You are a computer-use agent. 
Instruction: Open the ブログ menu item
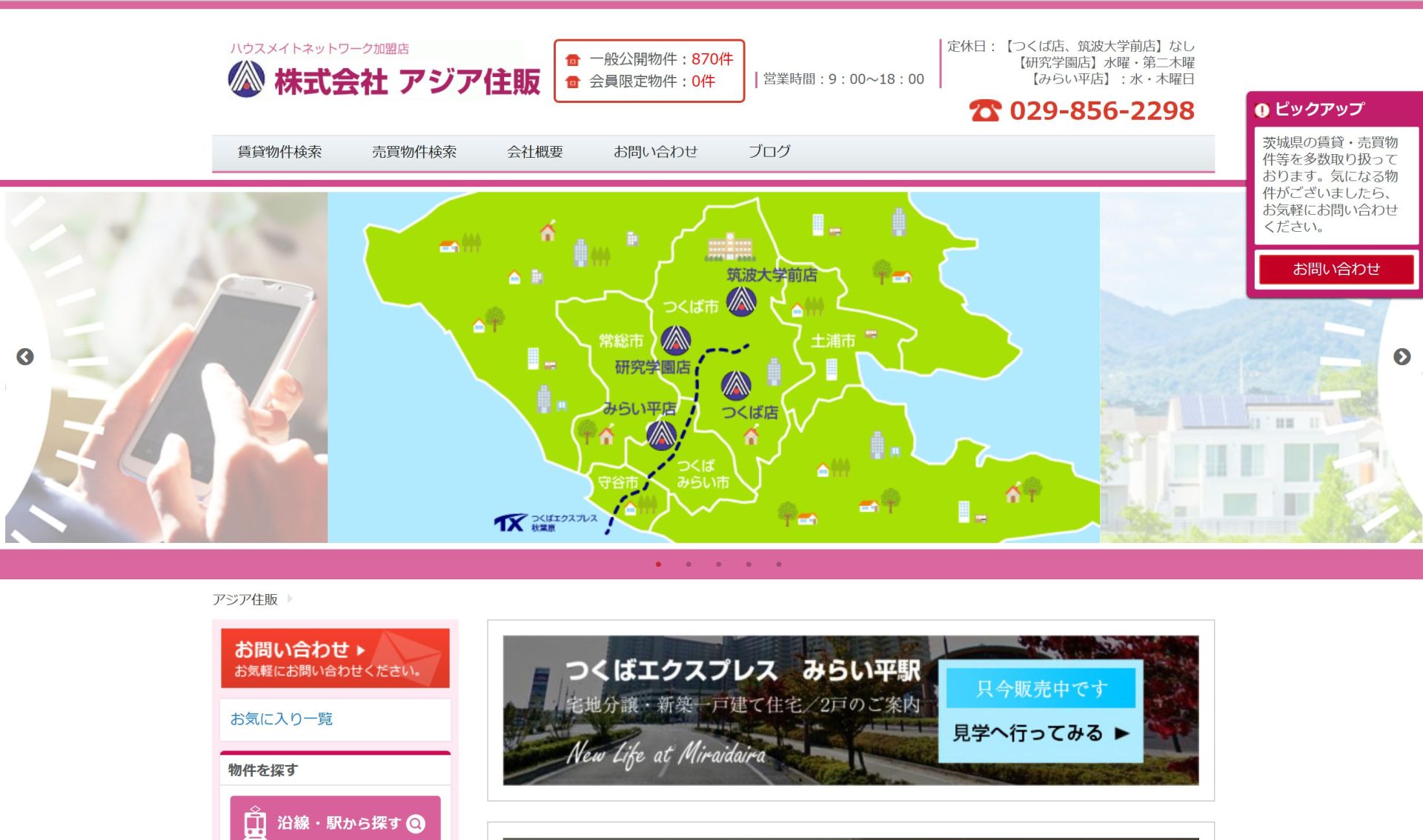(x=769, y=152)
